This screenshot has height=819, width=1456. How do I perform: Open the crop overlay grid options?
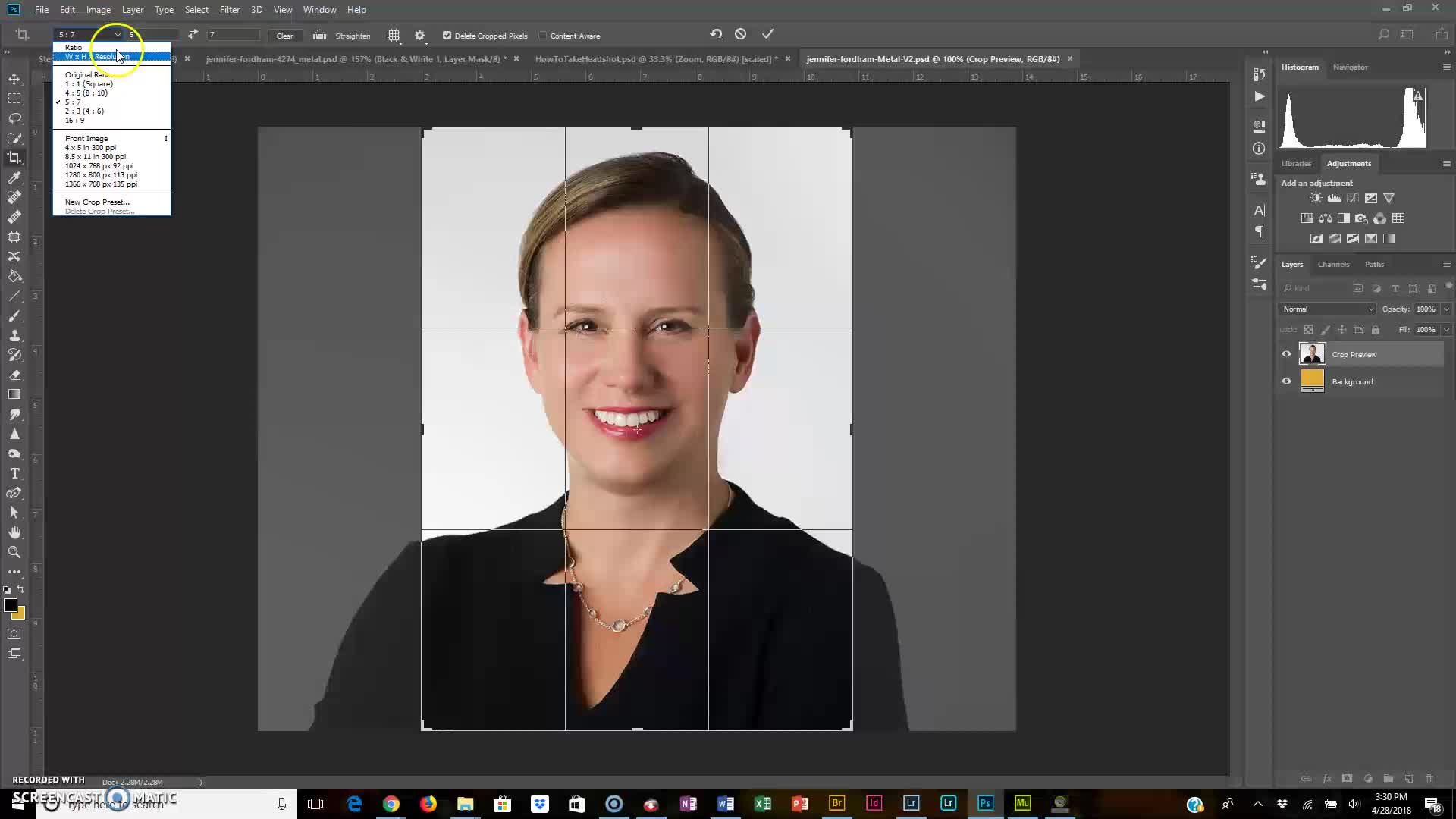pyautogui.click(x=394, y=36)
